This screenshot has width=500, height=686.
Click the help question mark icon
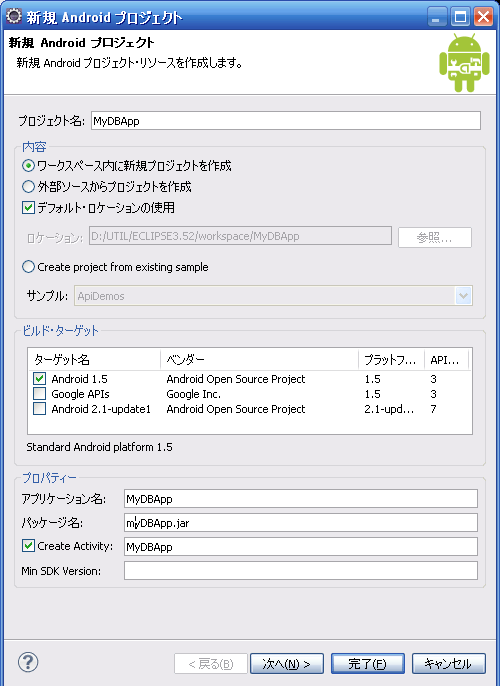28,662
